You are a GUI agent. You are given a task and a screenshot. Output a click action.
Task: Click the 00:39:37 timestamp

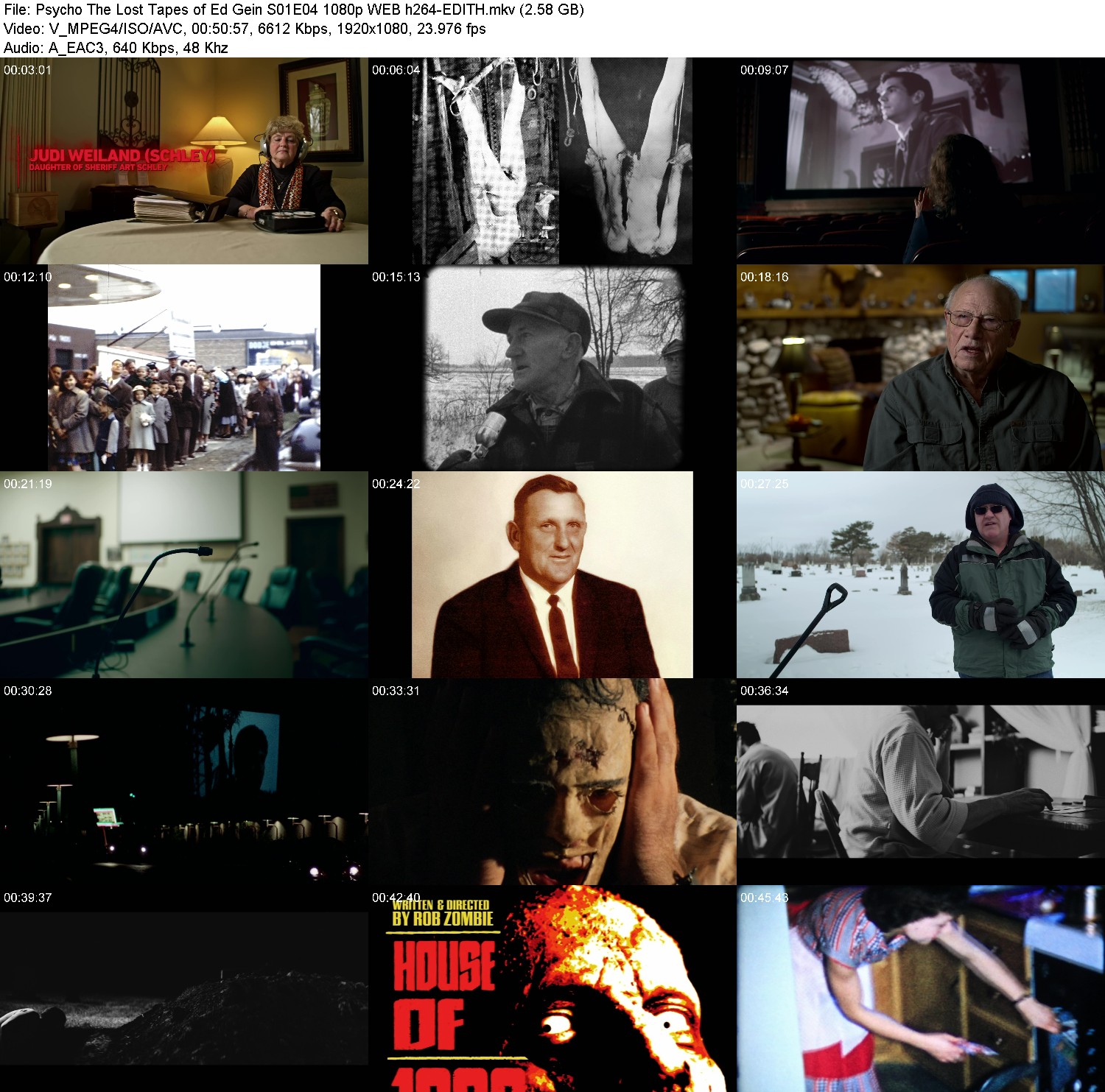click(27, 898)
